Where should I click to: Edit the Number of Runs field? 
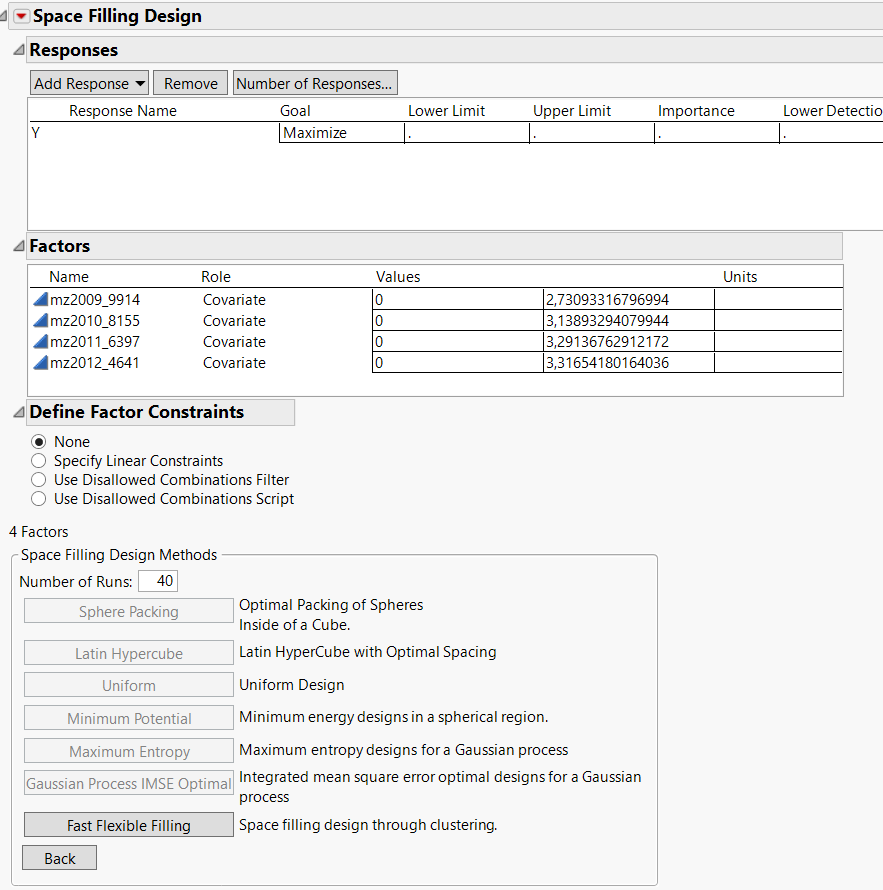157,580
